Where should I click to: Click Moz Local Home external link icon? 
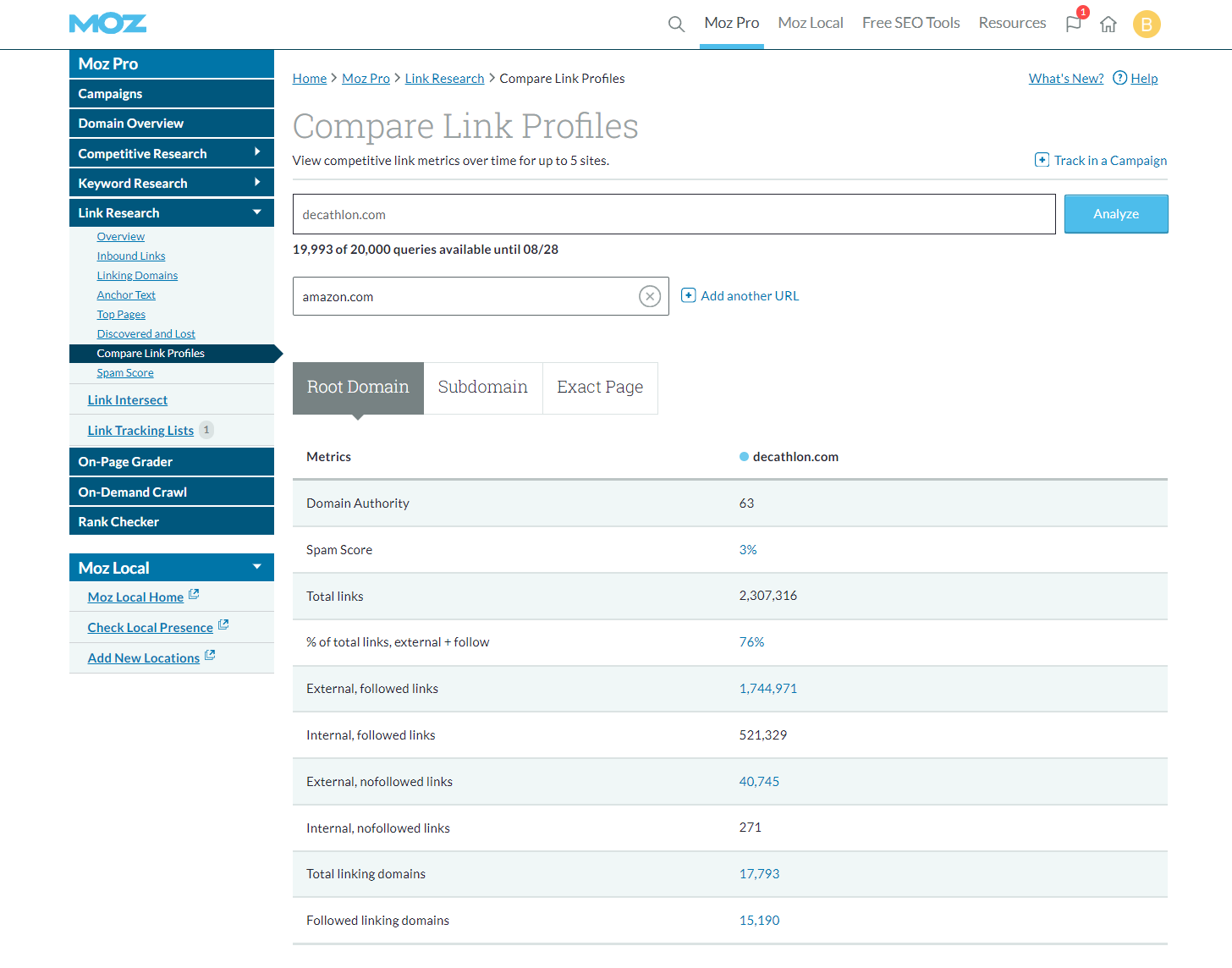194,595
